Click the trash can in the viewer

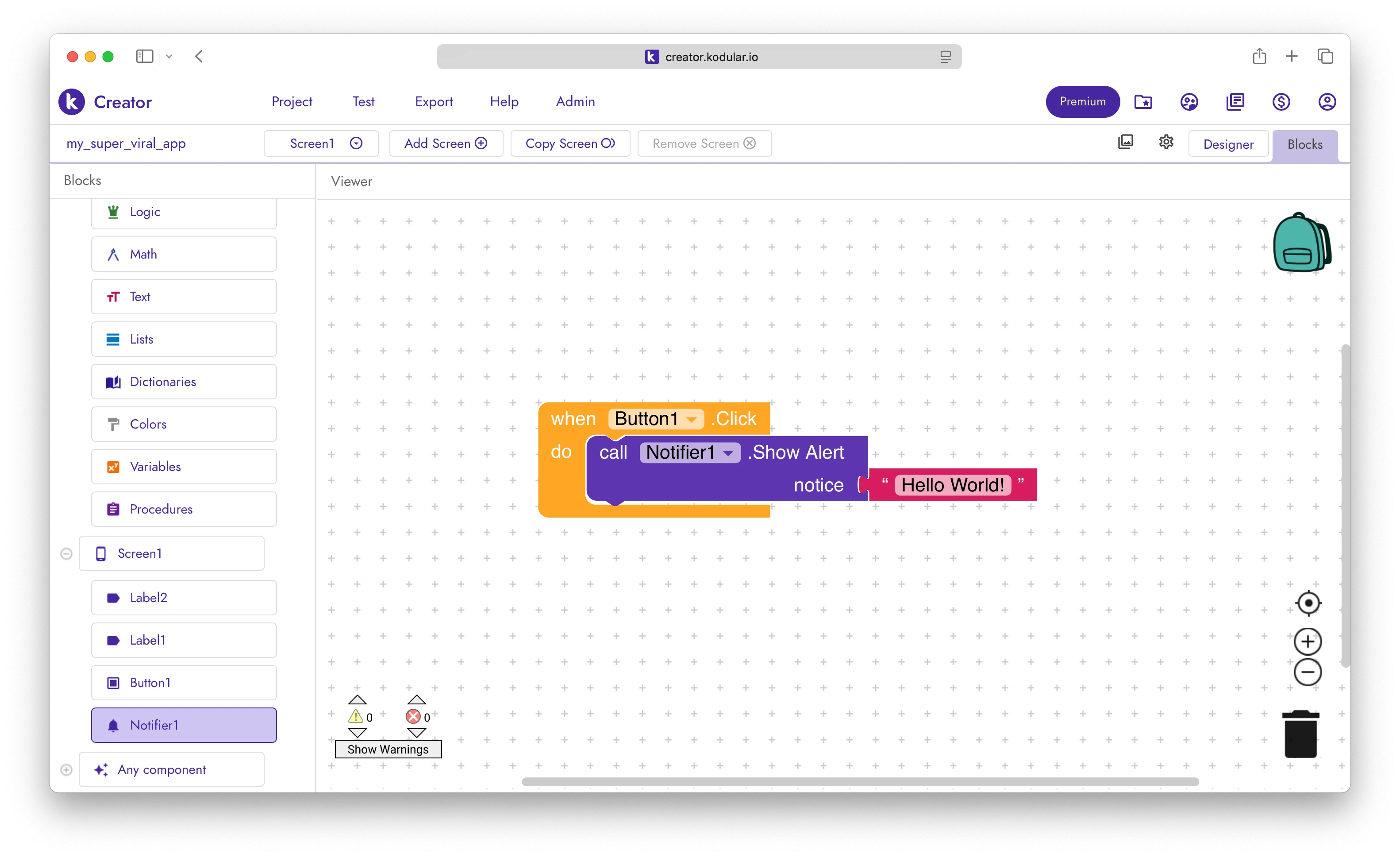(1301, 733)
